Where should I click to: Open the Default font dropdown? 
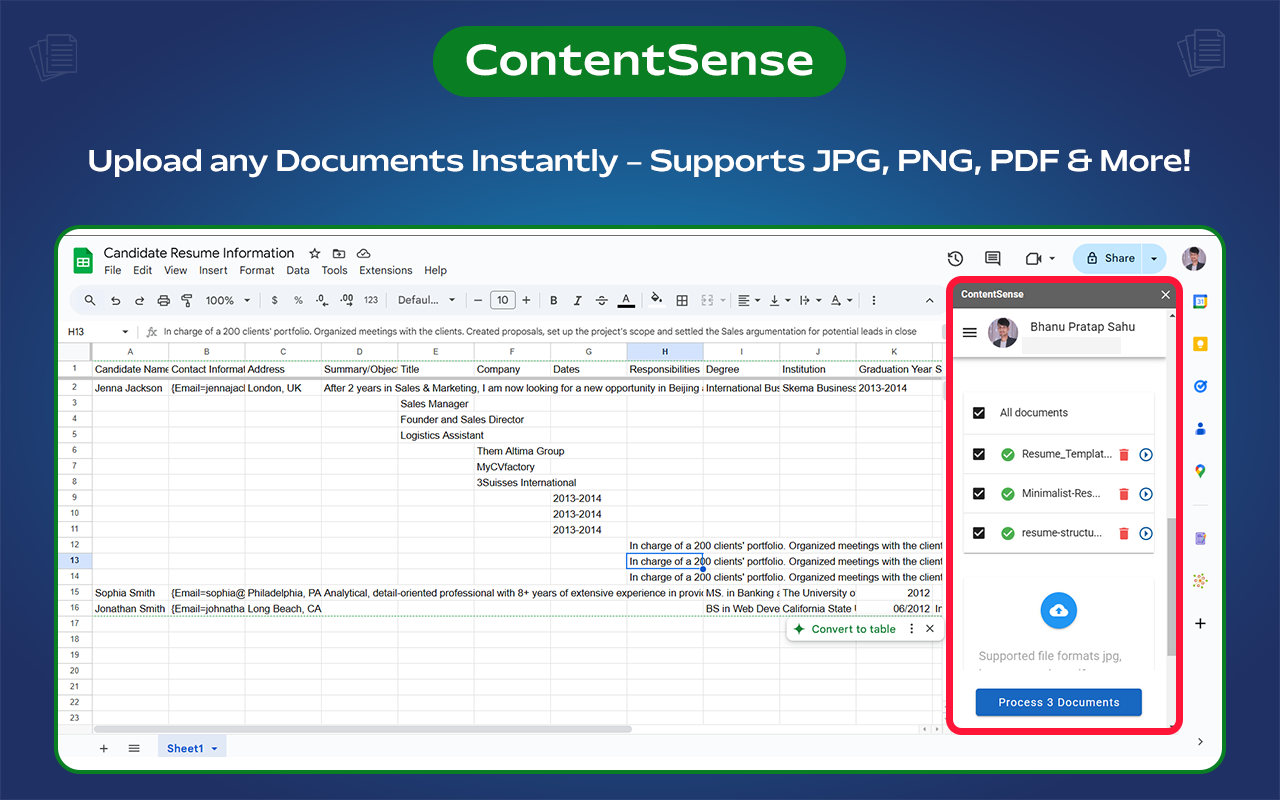(427, 300)
